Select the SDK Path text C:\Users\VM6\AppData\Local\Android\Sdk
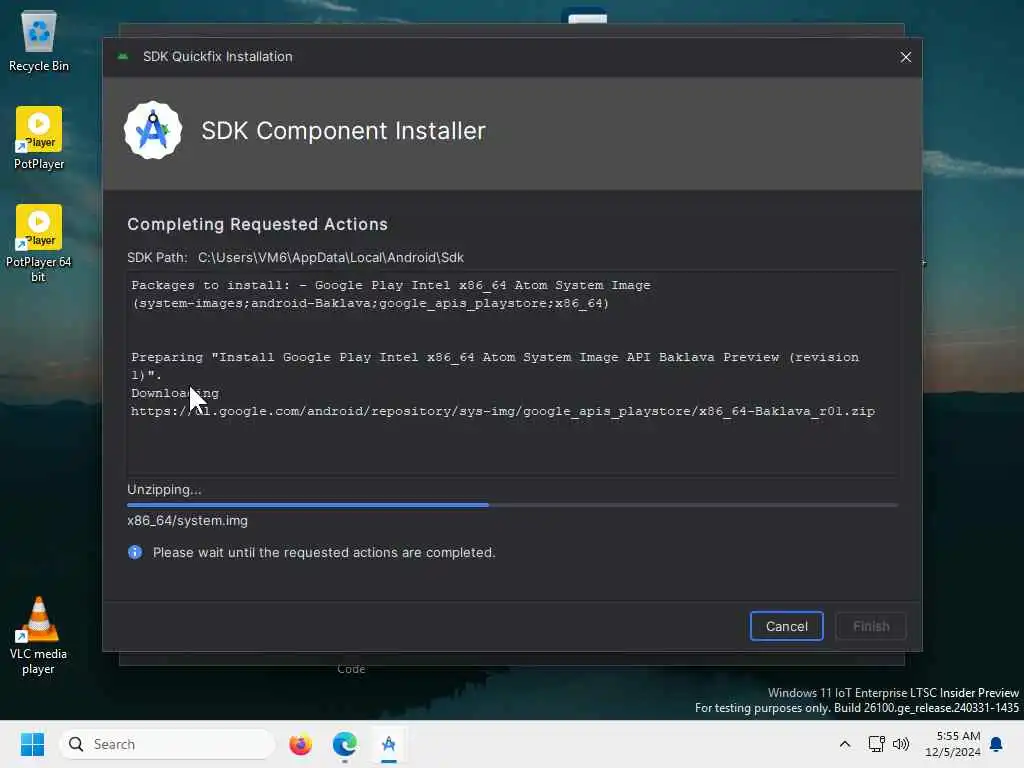This screenshot has width=1024, height=768. (330, 257)
